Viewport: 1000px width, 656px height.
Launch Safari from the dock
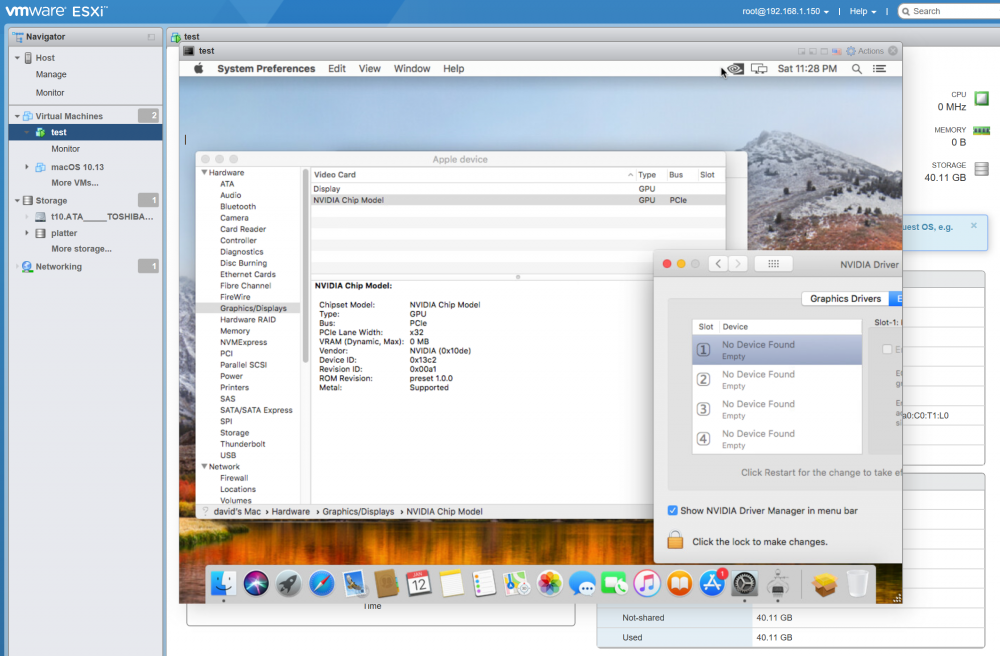tap(321, 583)
